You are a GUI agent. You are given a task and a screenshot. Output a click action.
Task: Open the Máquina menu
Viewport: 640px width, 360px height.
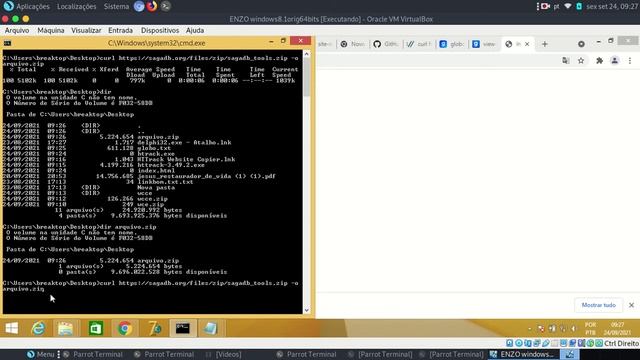[51, 30]
